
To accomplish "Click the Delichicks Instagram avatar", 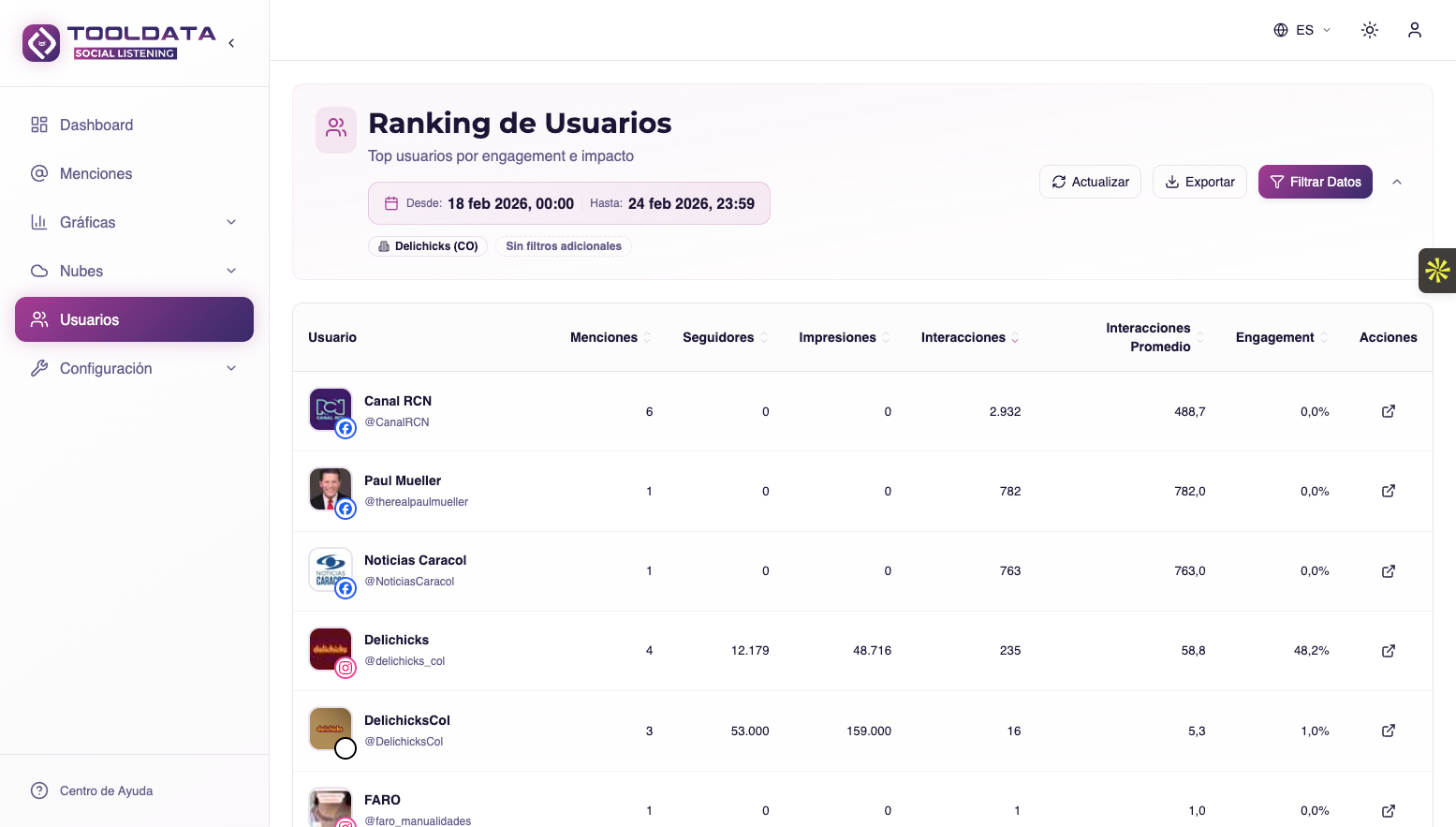I will point(330,648).
